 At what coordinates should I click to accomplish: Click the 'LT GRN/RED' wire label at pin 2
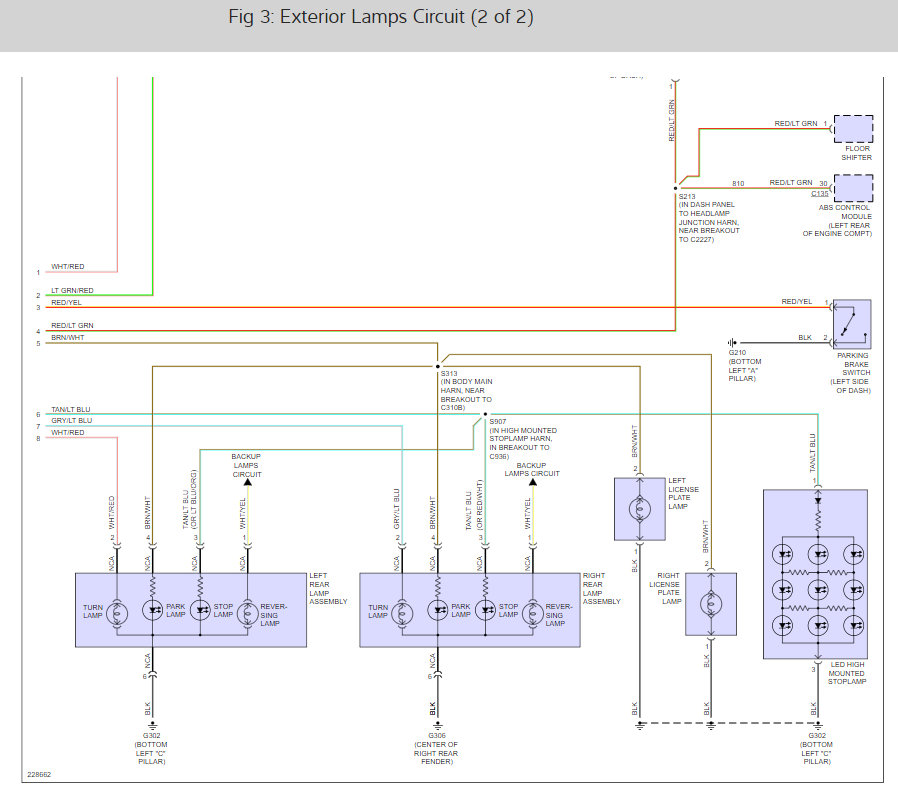[72, 290]
